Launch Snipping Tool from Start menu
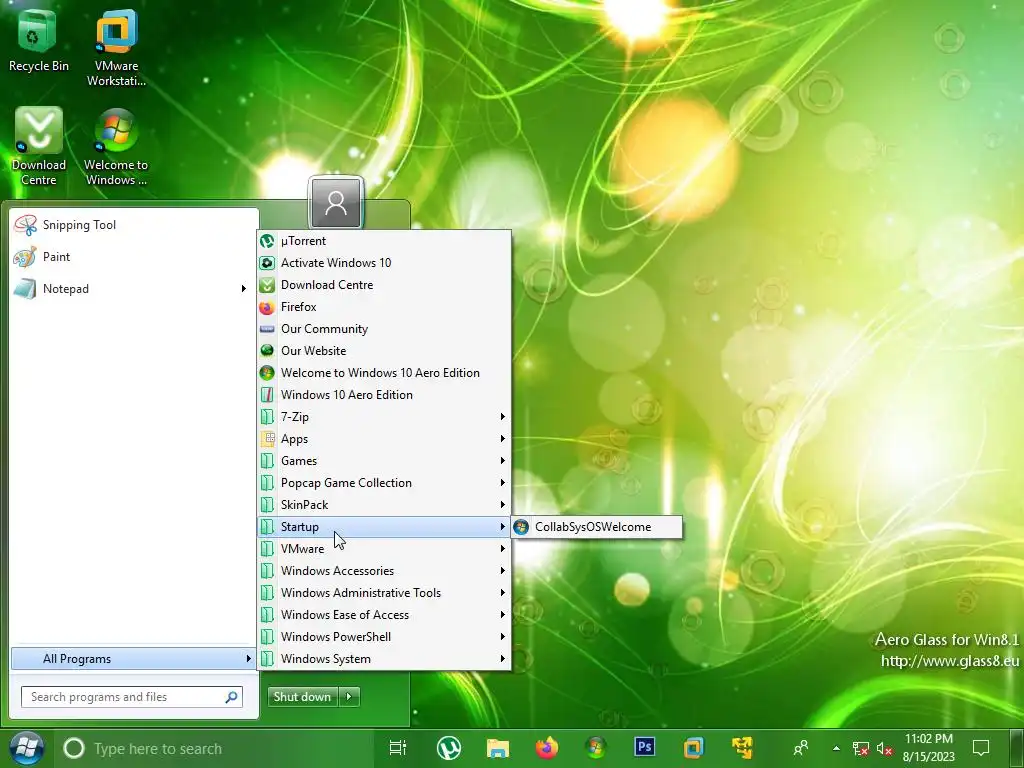1024x768 pixels. tap(135, 225)
